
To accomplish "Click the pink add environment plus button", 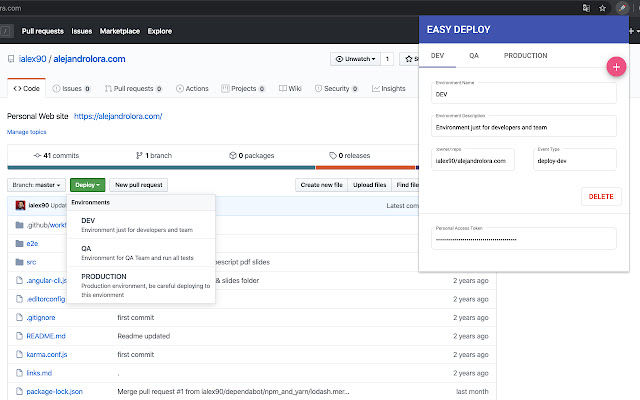I will [x=616, y=67].
